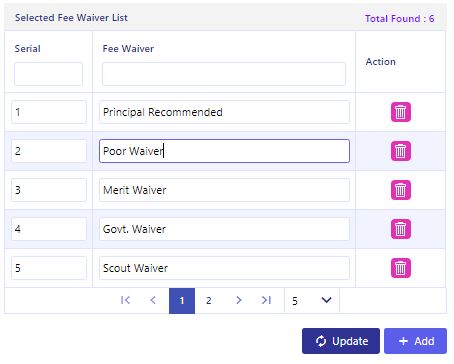This screenshot has height=364, width=454.
Task: Focus the Serial filter input box
Action: [x=48, y=74]
